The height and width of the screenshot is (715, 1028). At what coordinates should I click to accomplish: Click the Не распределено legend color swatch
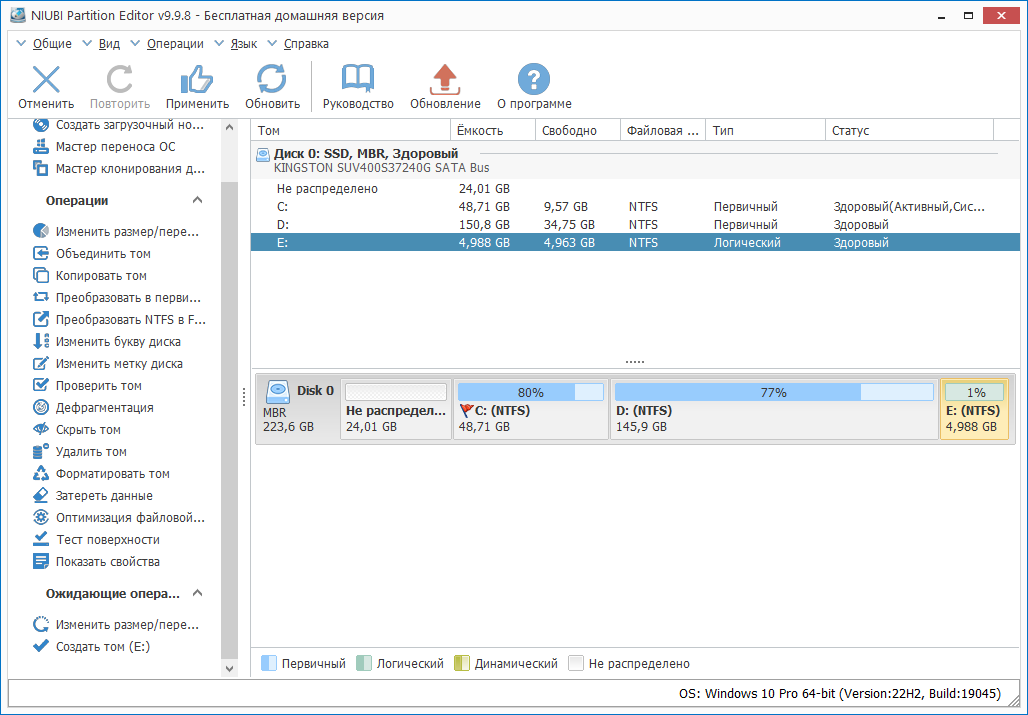tap(576, 664)
